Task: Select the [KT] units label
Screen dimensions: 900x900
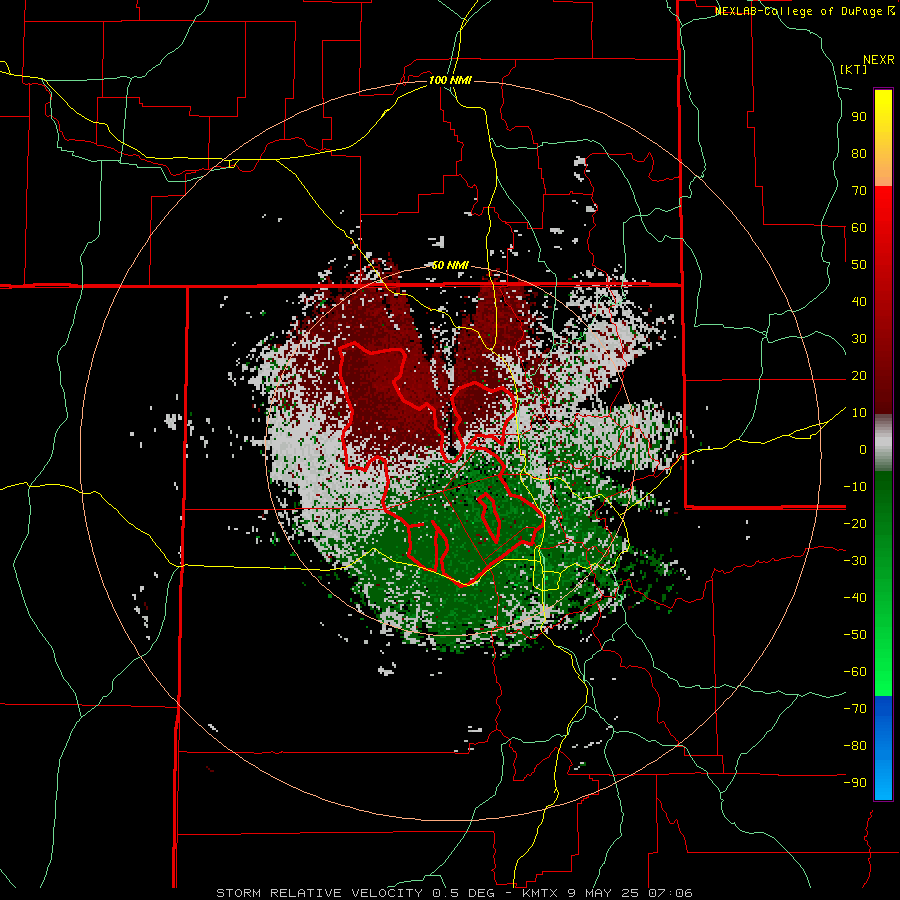Action: pyautogui.click(x=854, y=69)
